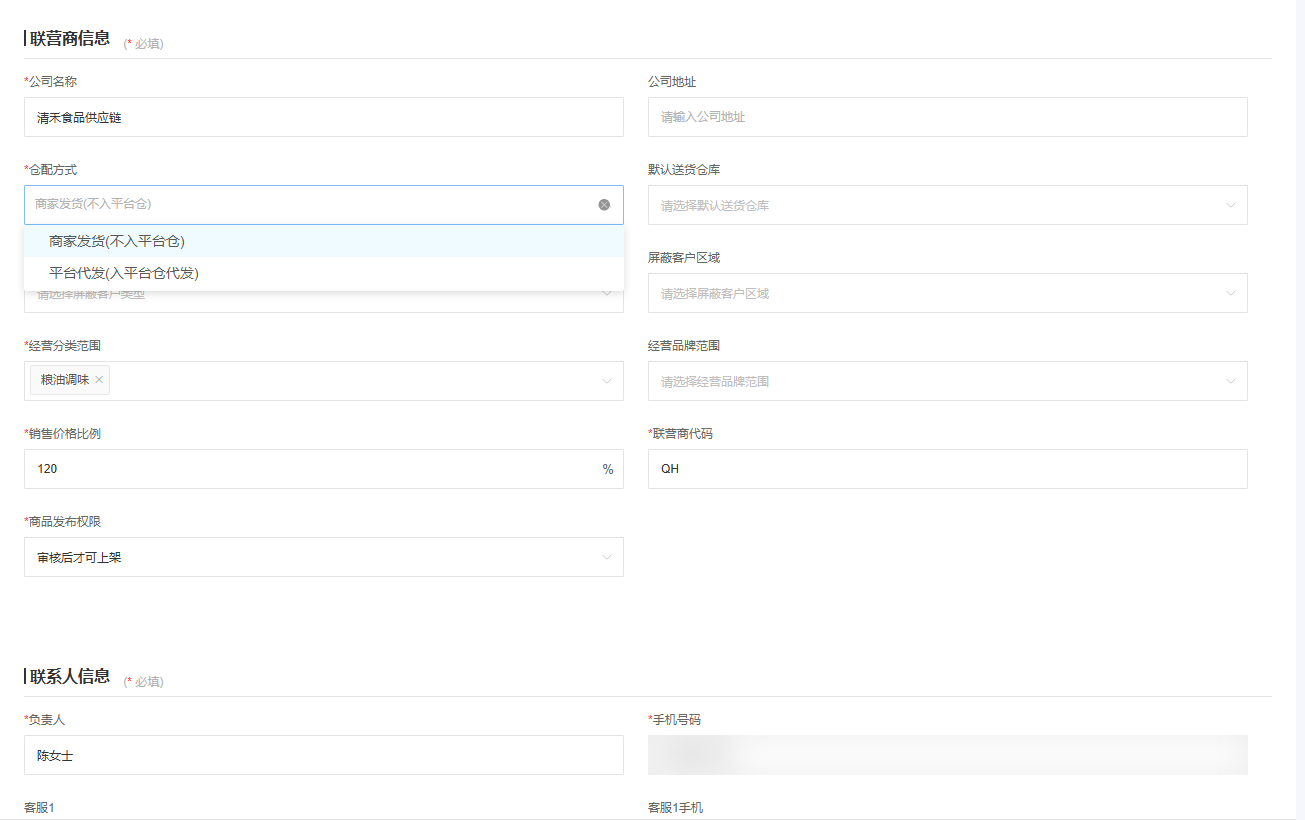Open the 屏蔽客户区域 dropdown
1305x820 pixels.
click(947, 293)
